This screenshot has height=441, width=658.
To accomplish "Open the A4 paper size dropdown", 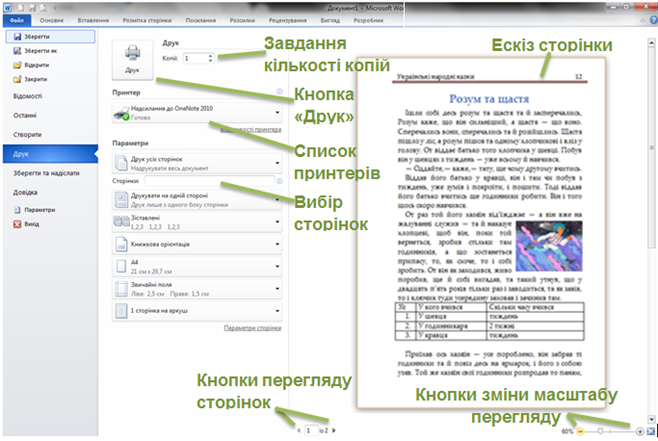I will click(x=276, y=265).
